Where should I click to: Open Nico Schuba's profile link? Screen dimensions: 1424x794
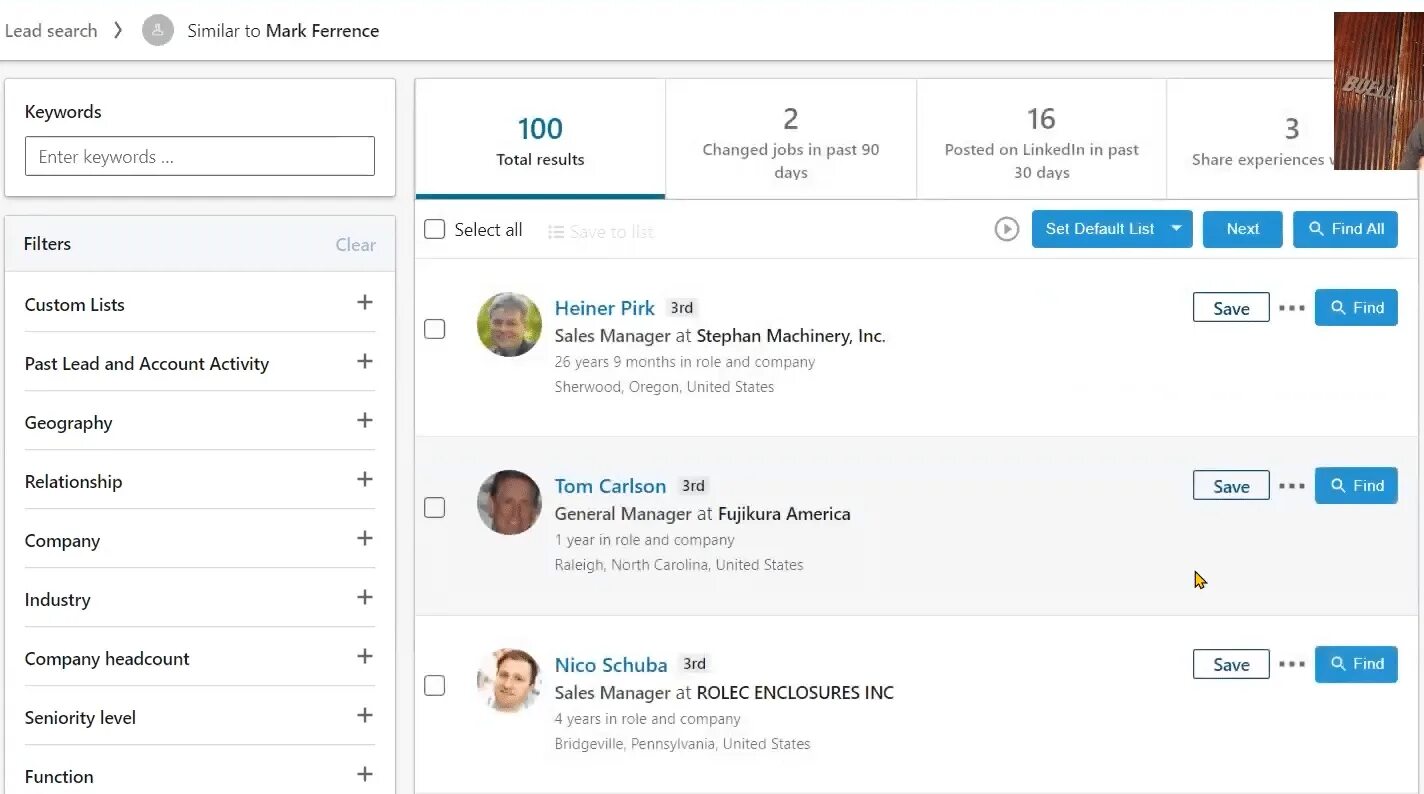point(610,665)
